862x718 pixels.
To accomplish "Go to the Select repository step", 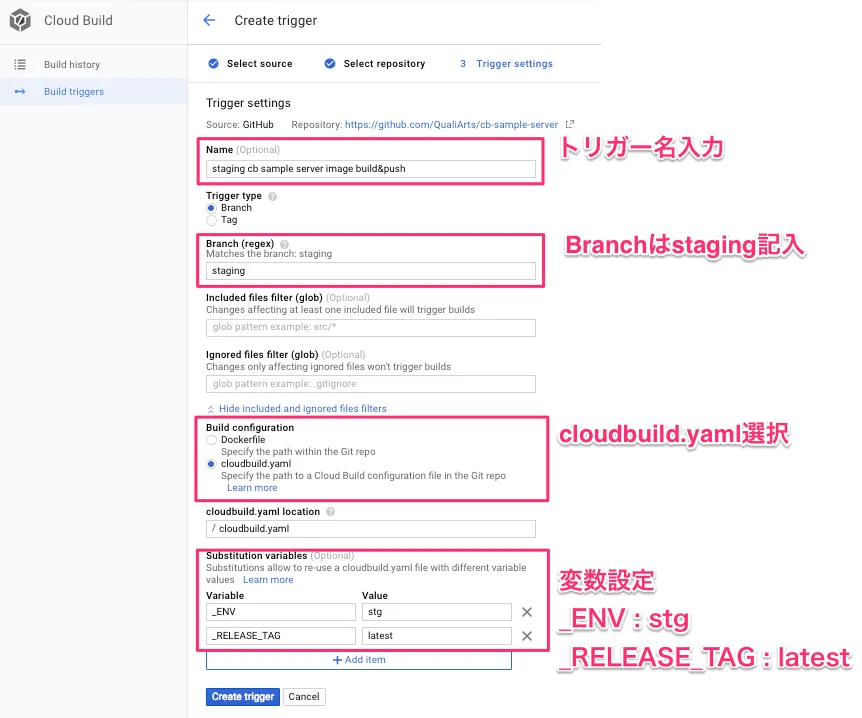I will [383, 64].
